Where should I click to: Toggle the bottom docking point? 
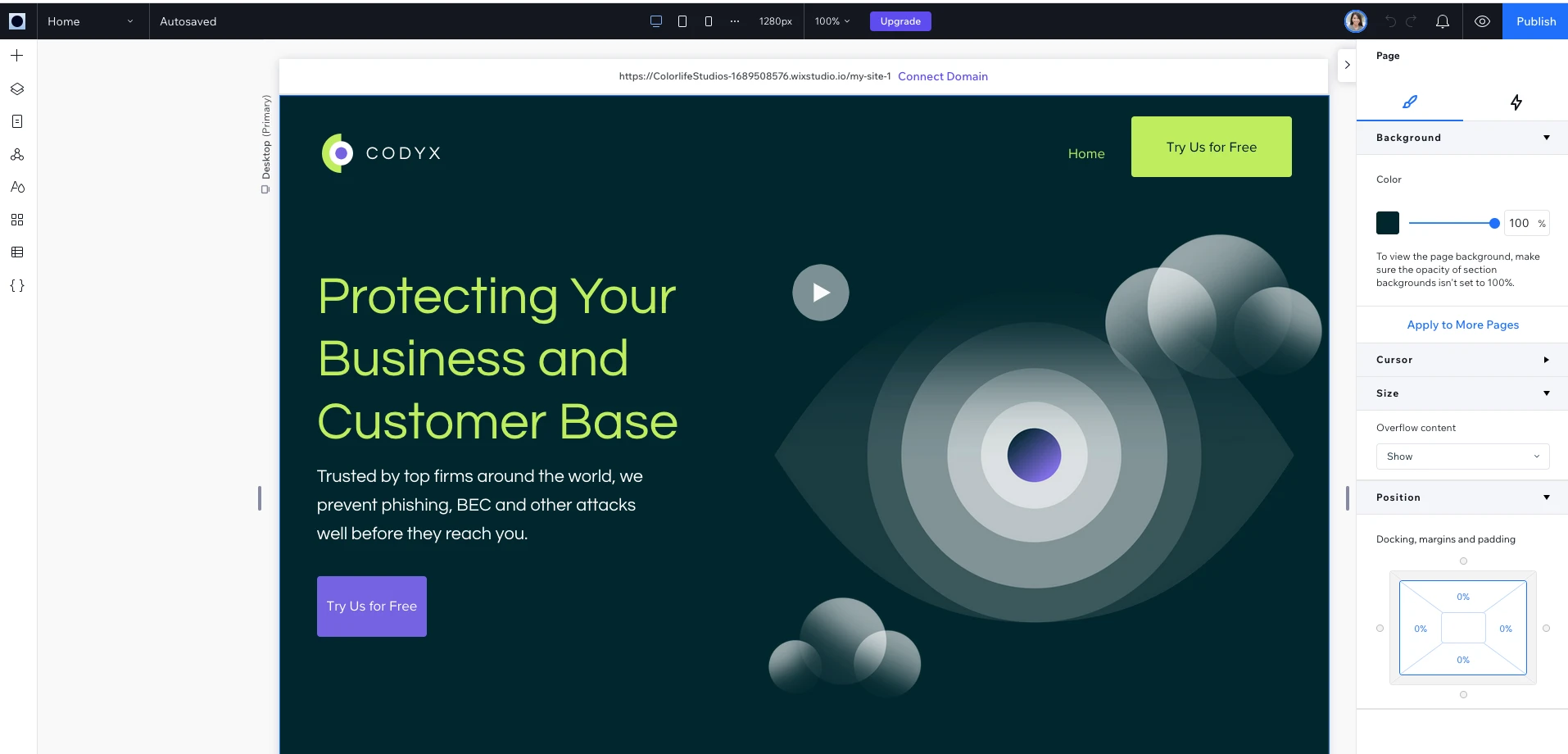[1463, 695]
